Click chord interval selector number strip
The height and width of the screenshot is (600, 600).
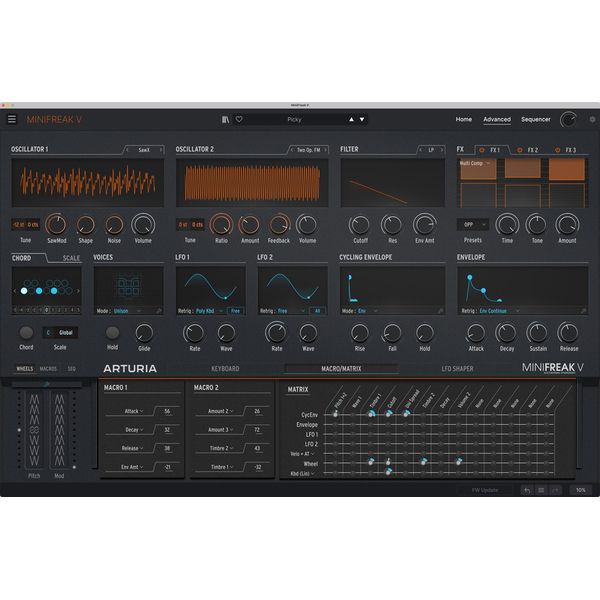coord(47,310)
